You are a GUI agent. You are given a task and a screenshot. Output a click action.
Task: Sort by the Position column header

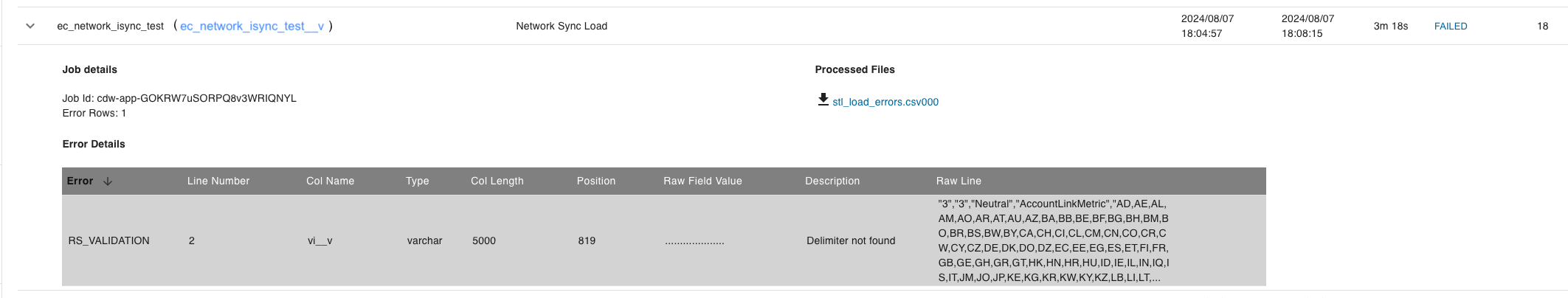595,181
